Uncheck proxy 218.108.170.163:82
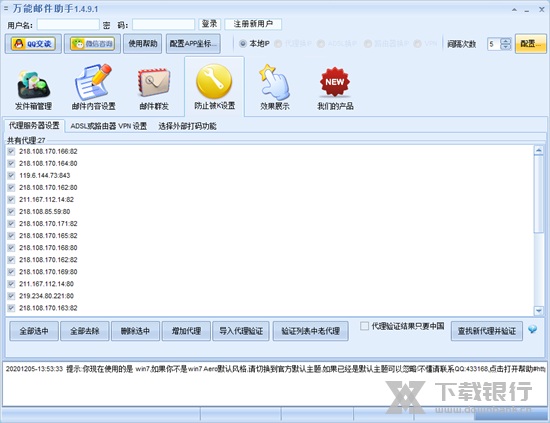Image resolution: width=550 pixels, height=423 pixels. pyautogui.click(x=11, y=308)
